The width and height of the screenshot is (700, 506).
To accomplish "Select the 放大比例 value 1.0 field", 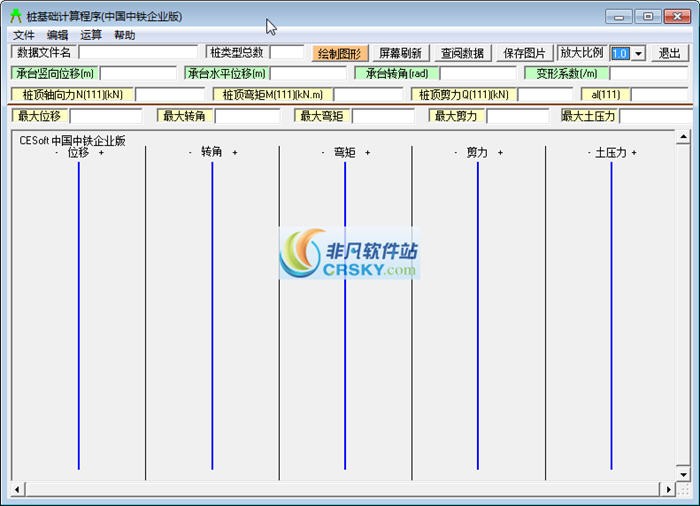I will click(x=621, y=54).
